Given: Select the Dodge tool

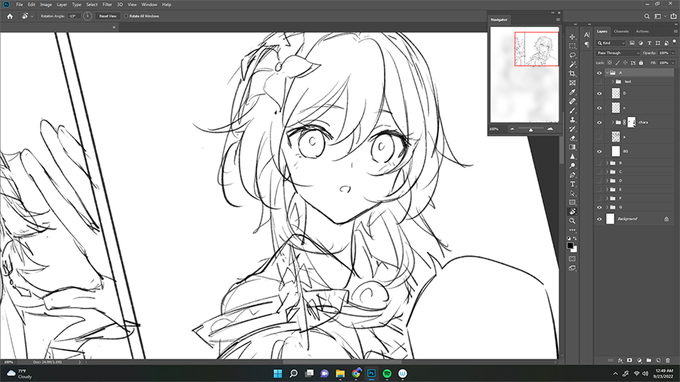Looking at the screenshot, I should pos(572,166).
